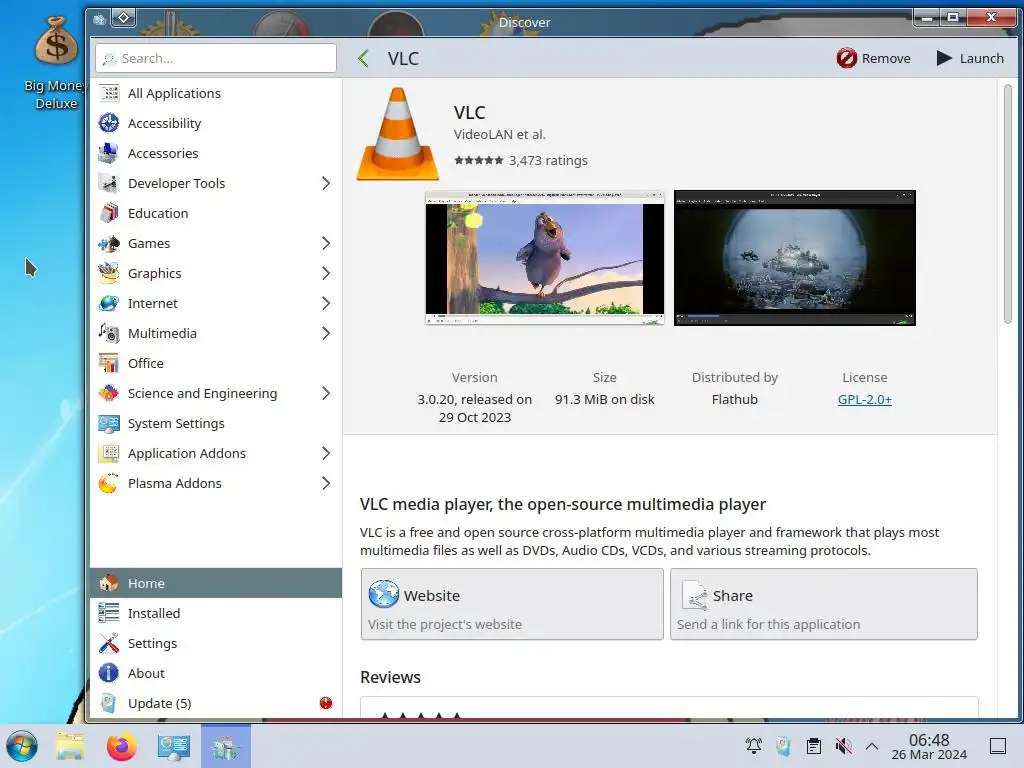The image size is (1024, 768).
Task: Open the Office category icon
Action: (x=109, y=363)
